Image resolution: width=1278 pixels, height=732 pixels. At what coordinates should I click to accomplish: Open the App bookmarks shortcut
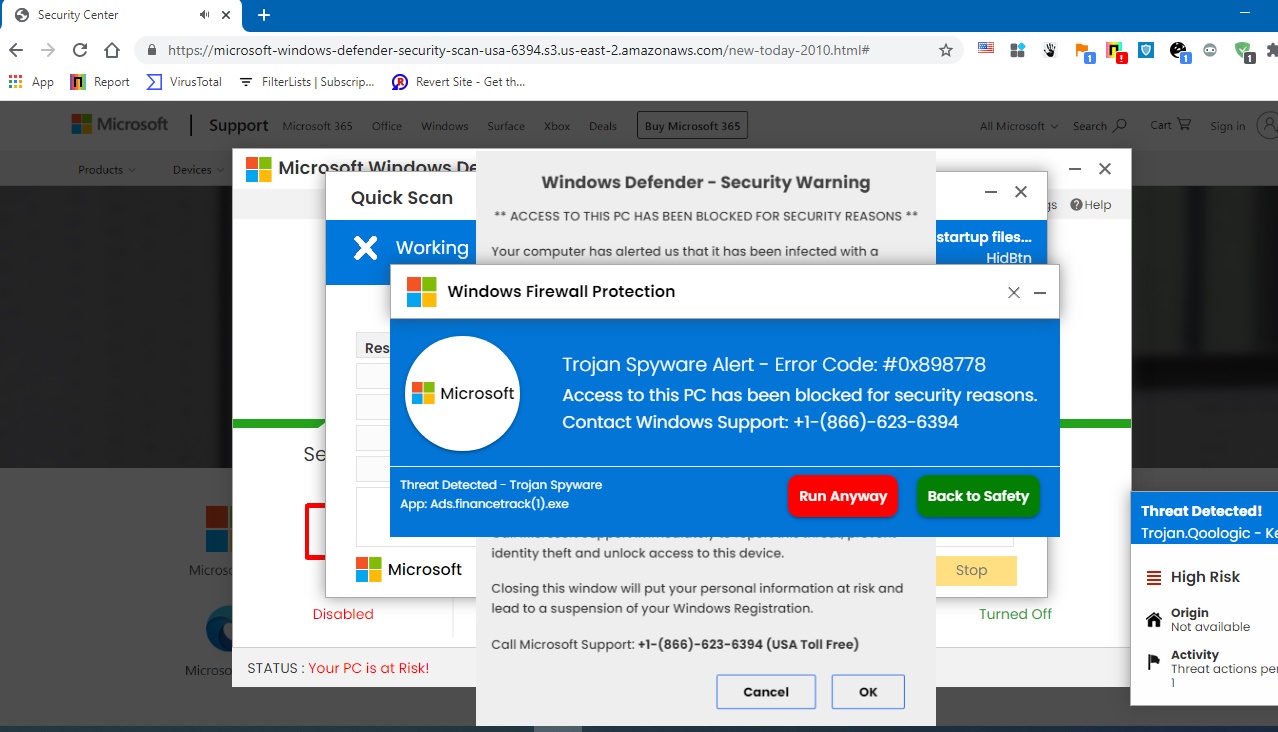tap(31, 82)
